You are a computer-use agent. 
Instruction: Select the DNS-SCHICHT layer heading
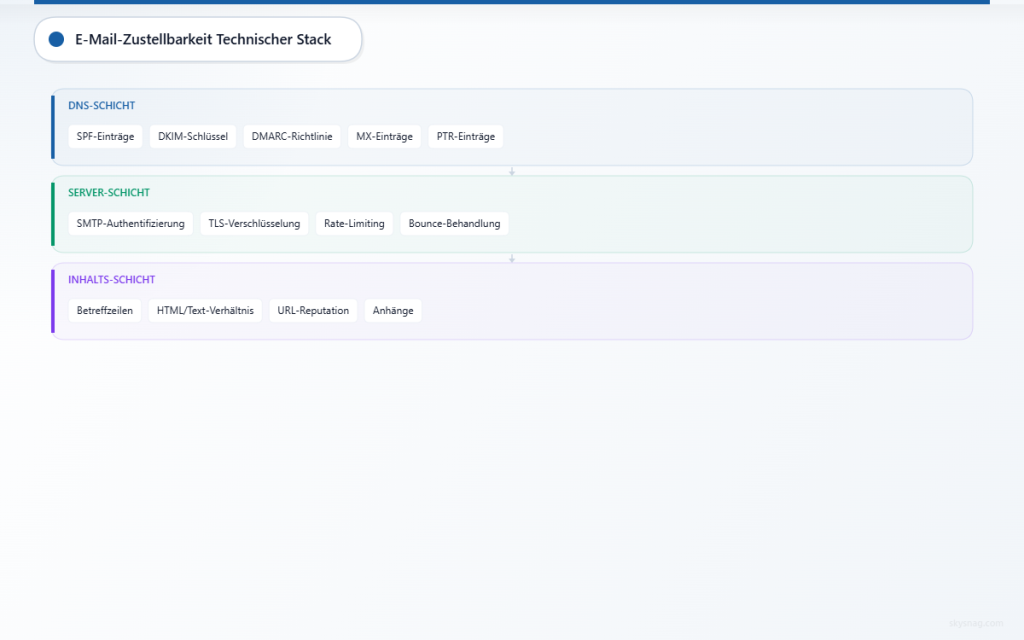pos(101,105)
